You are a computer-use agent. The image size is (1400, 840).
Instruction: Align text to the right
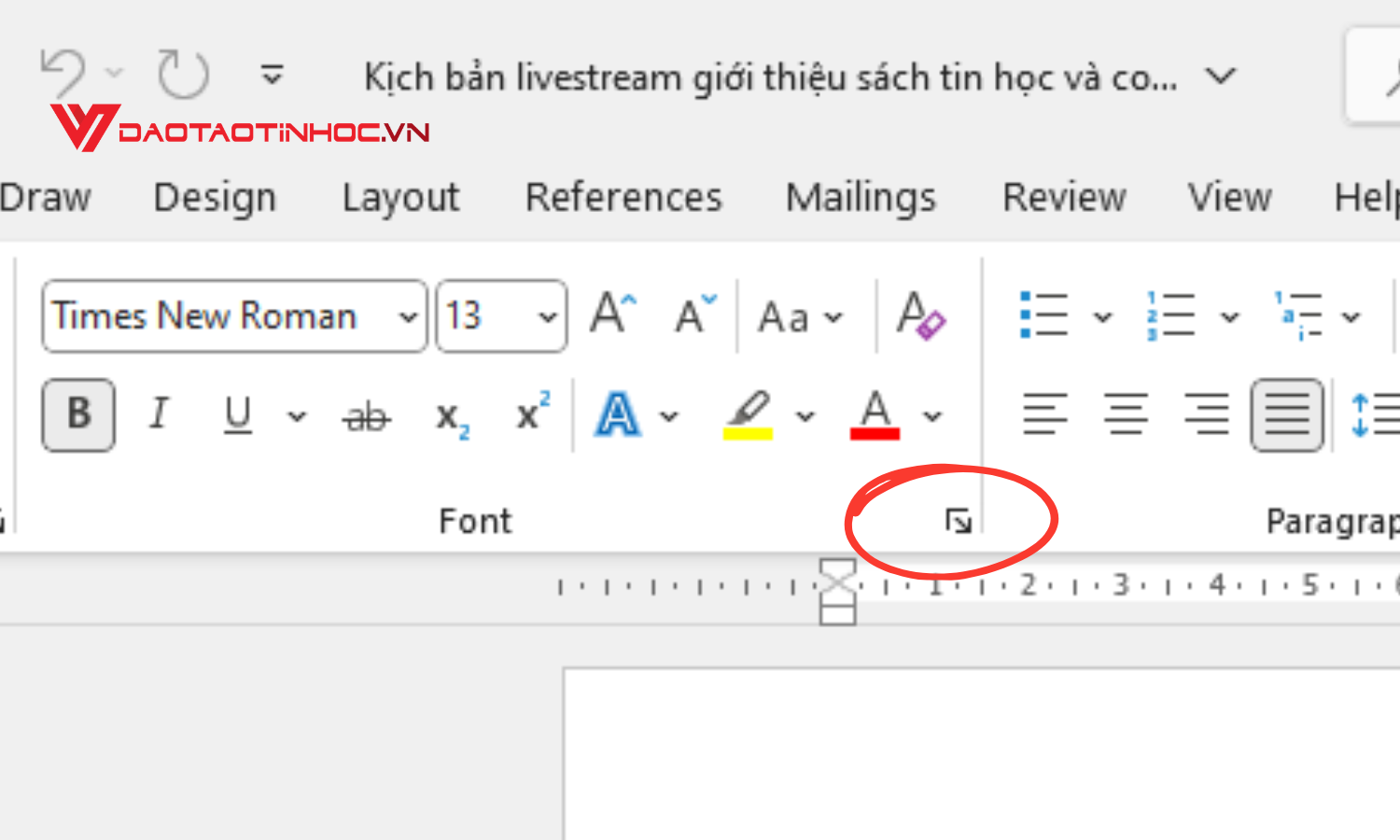(x=1206, y=414)
